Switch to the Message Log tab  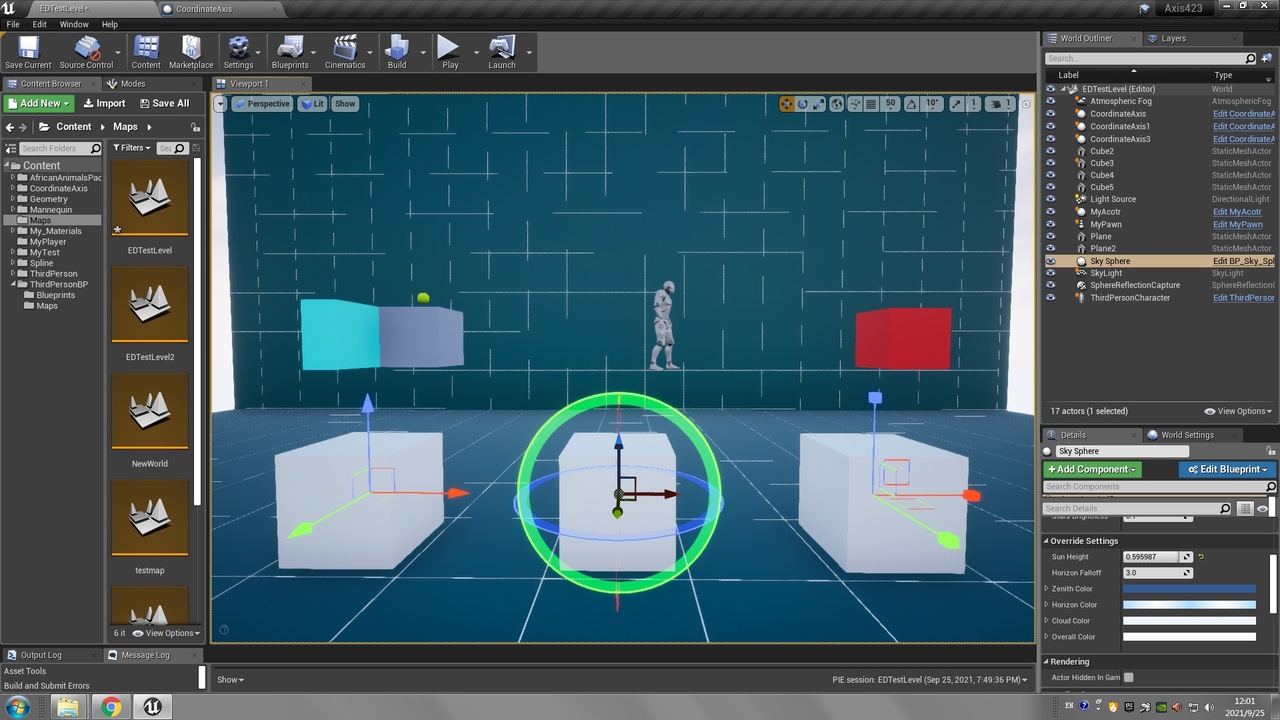coord(145,655)
